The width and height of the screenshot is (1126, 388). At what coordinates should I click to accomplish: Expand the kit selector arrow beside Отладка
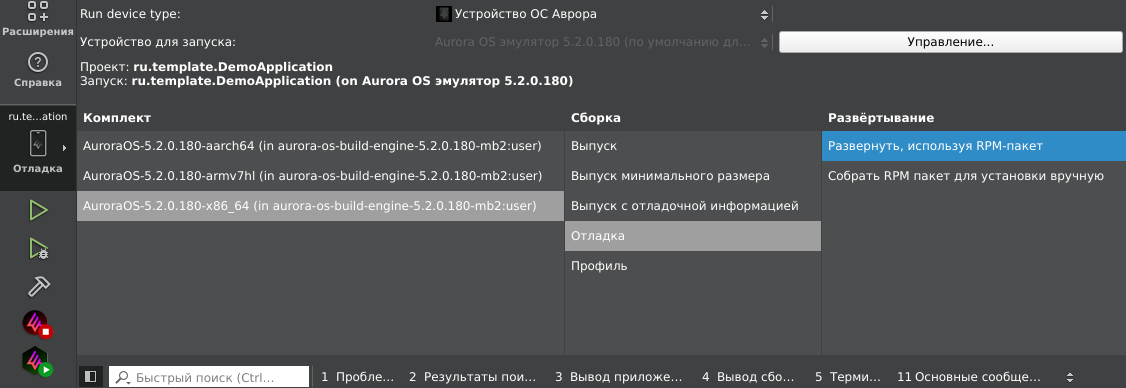pos(64,147)
